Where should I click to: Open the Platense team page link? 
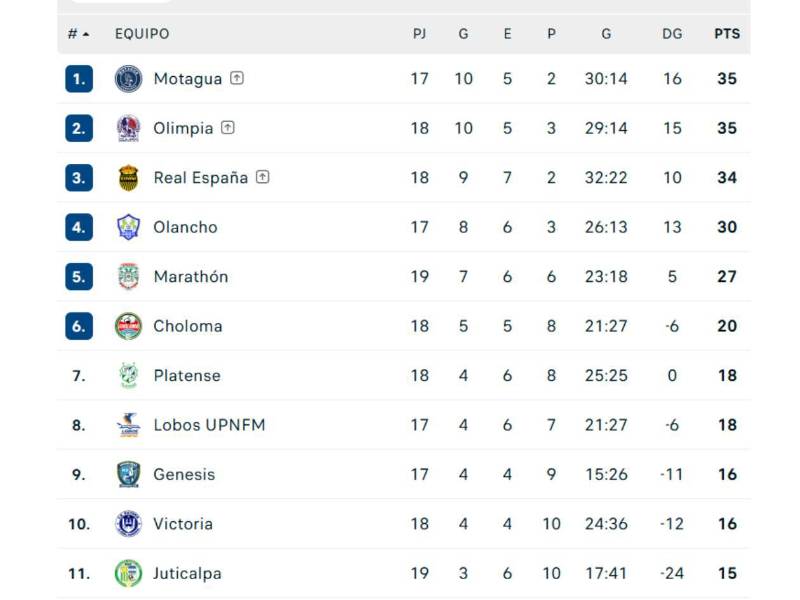click(186, 375)
